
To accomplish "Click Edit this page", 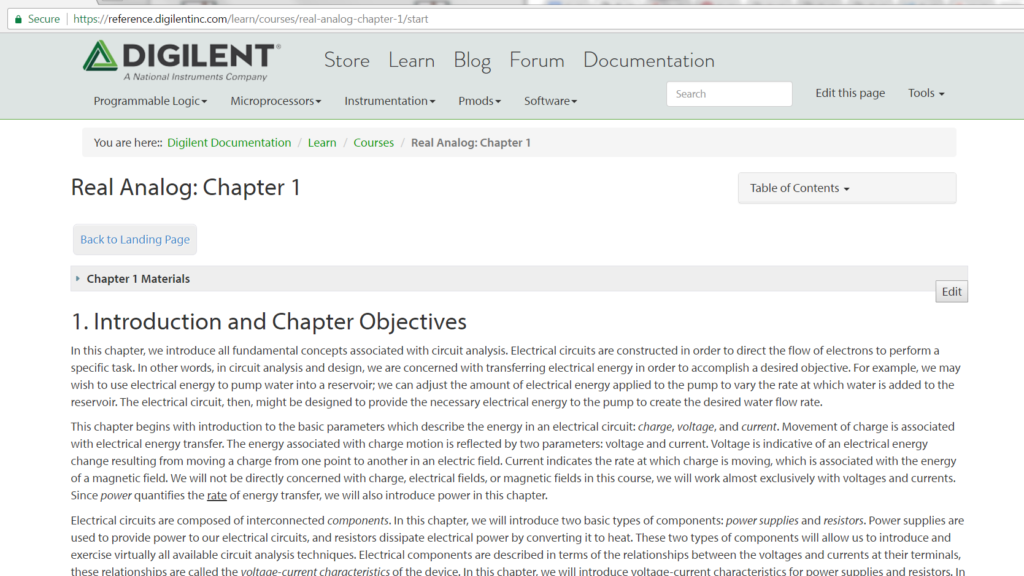I will (850, 93).
